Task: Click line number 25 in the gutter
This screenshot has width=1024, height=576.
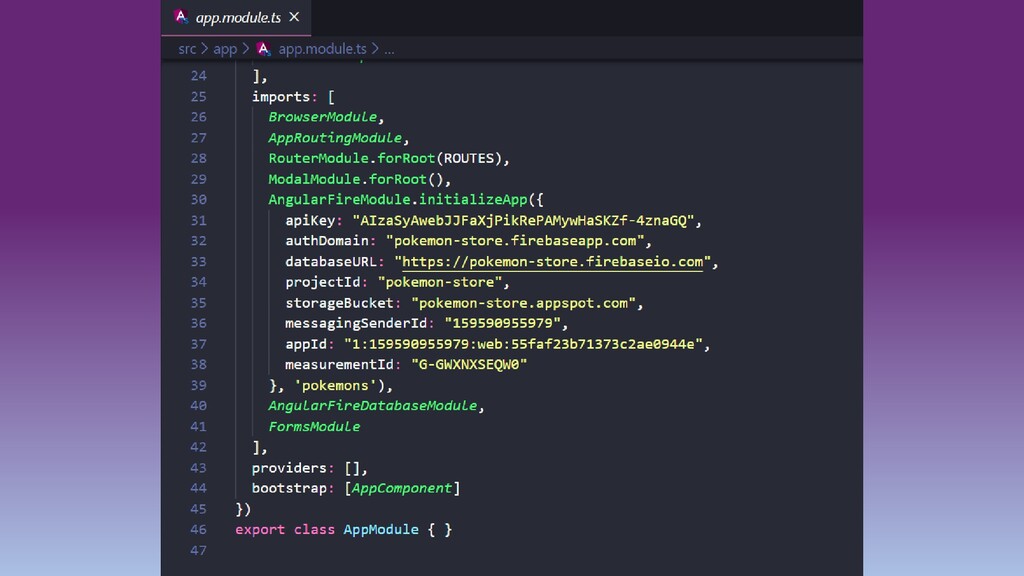Action: click(199, 97)
